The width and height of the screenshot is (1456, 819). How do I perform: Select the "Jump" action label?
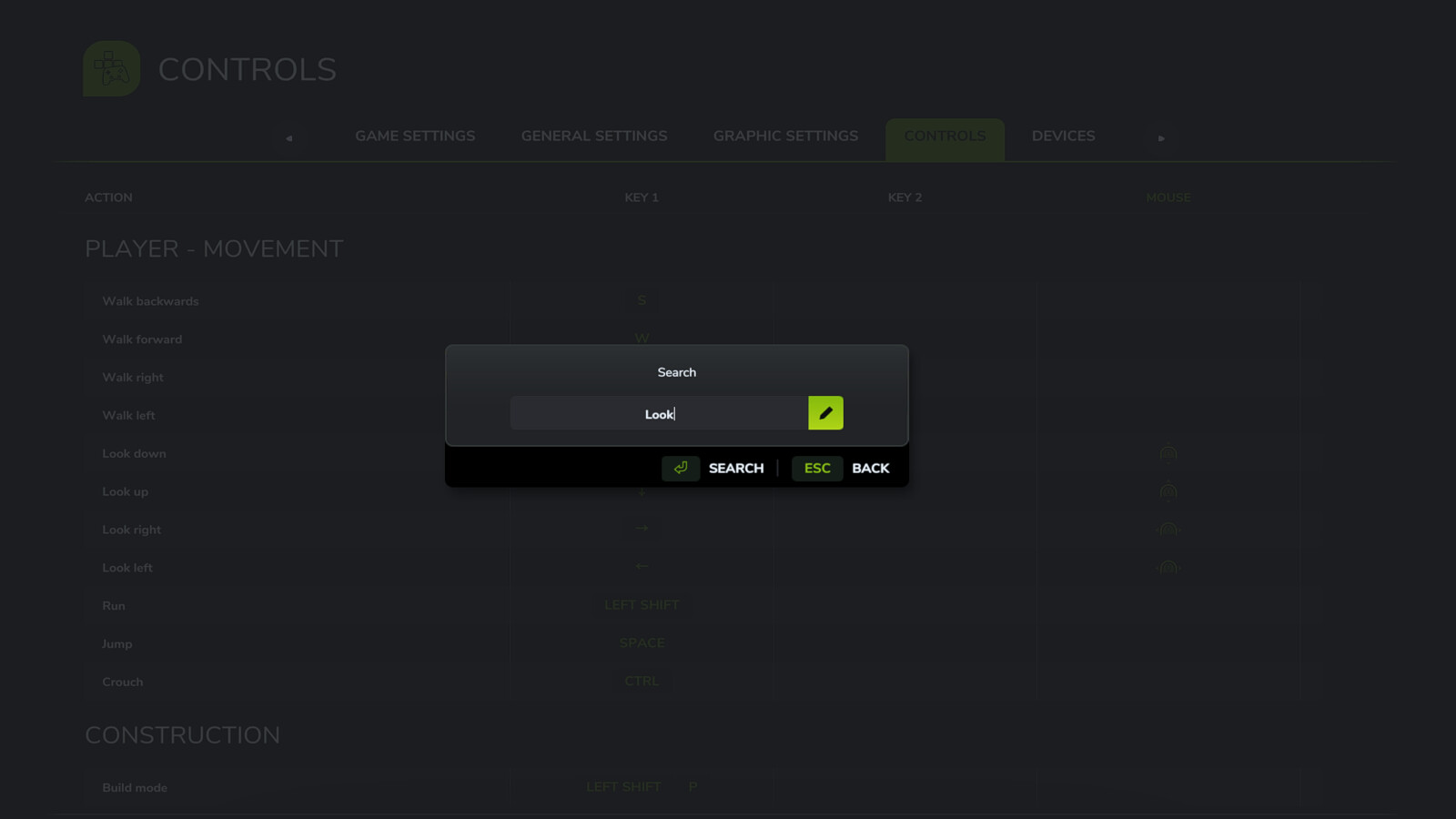pos(116,644)
